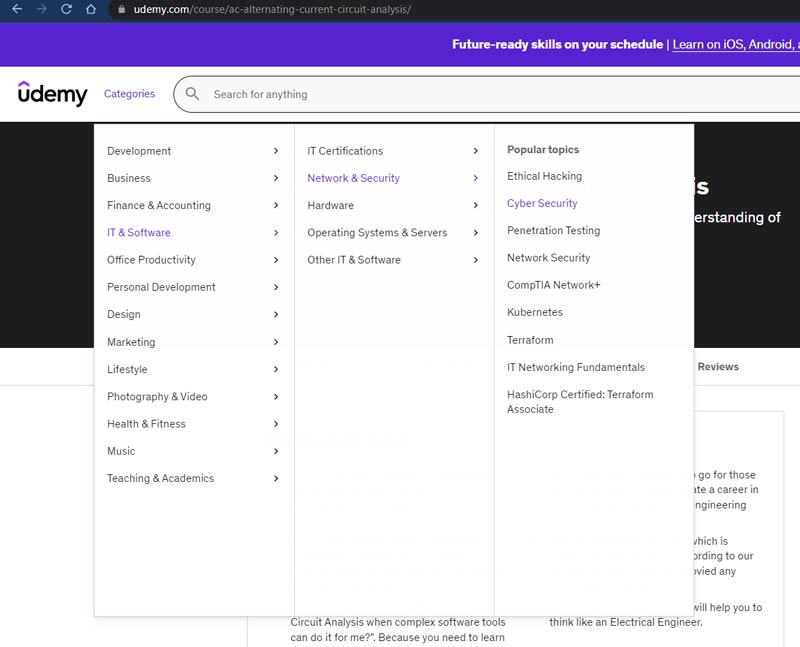Click the padlock site info icon
This screenshot has height=647, width=800.
click(121, 9)
